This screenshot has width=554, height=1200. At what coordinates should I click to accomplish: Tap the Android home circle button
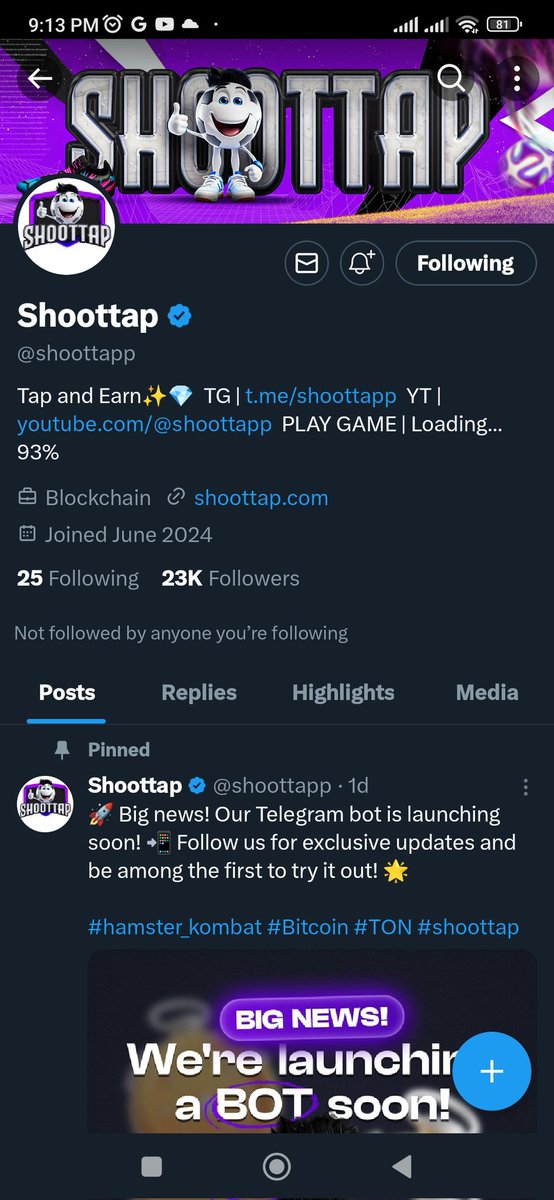(276, 1166)
